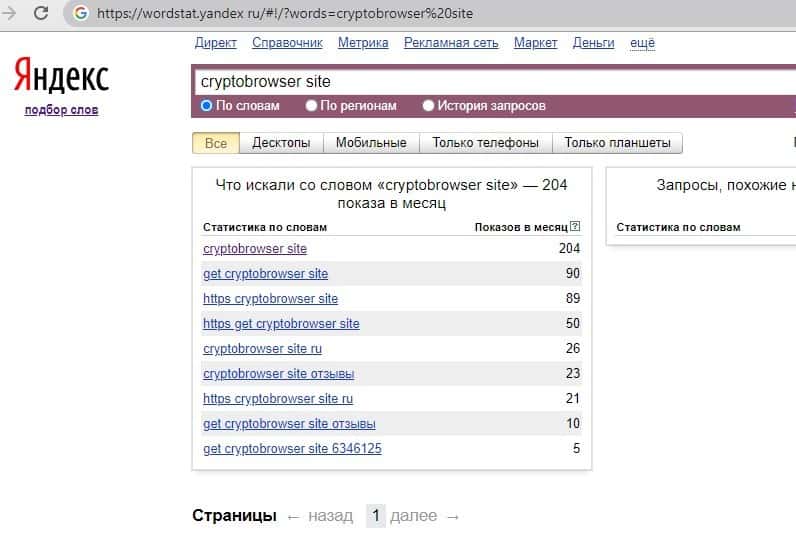Image resolution: width=796 pixels, height=544 pixels.
Task: Switch to the Только планшеты tab
Action: pos(617,143)
